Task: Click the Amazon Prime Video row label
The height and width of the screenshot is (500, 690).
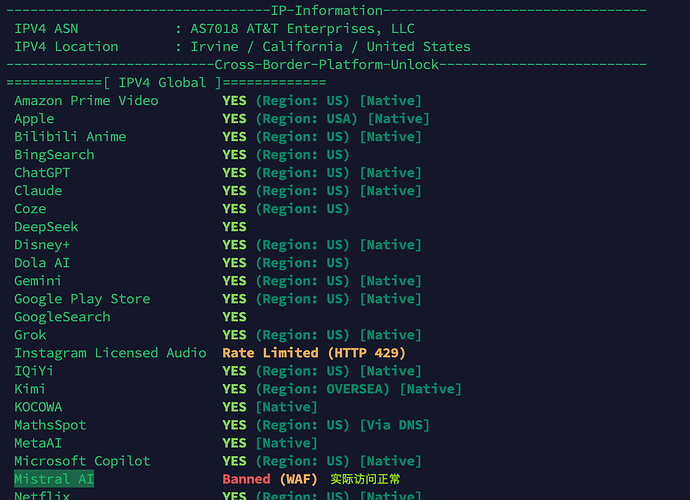Action: tap(86, 101)
